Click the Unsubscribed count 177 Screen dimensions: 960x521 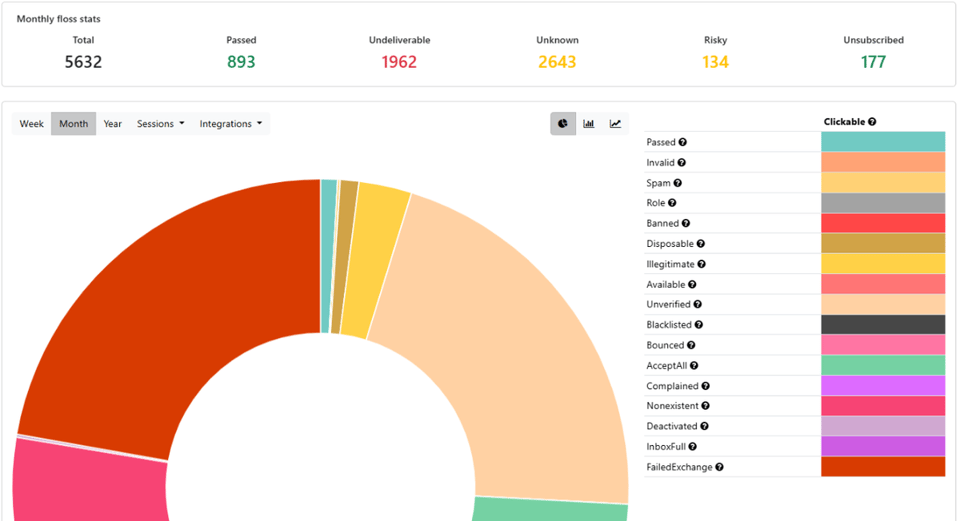(x=873, y=62)
